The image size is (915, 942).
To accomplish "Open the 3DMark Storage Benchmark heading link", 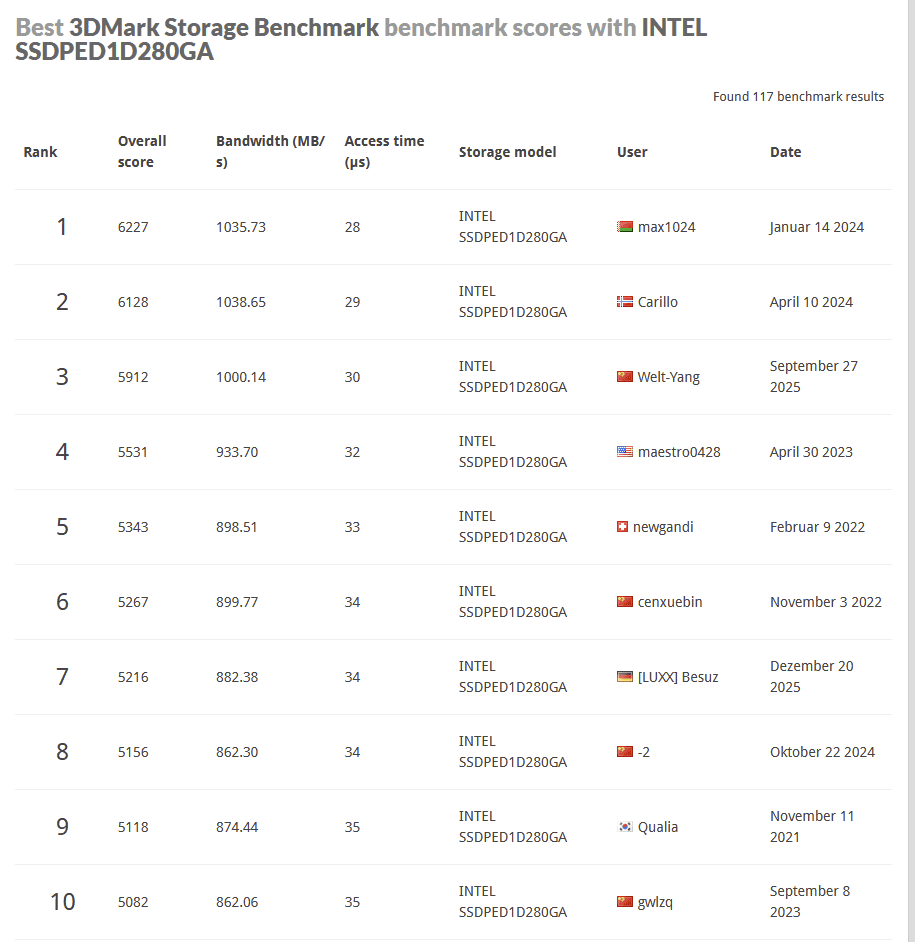I will click(x=224, y=27).
